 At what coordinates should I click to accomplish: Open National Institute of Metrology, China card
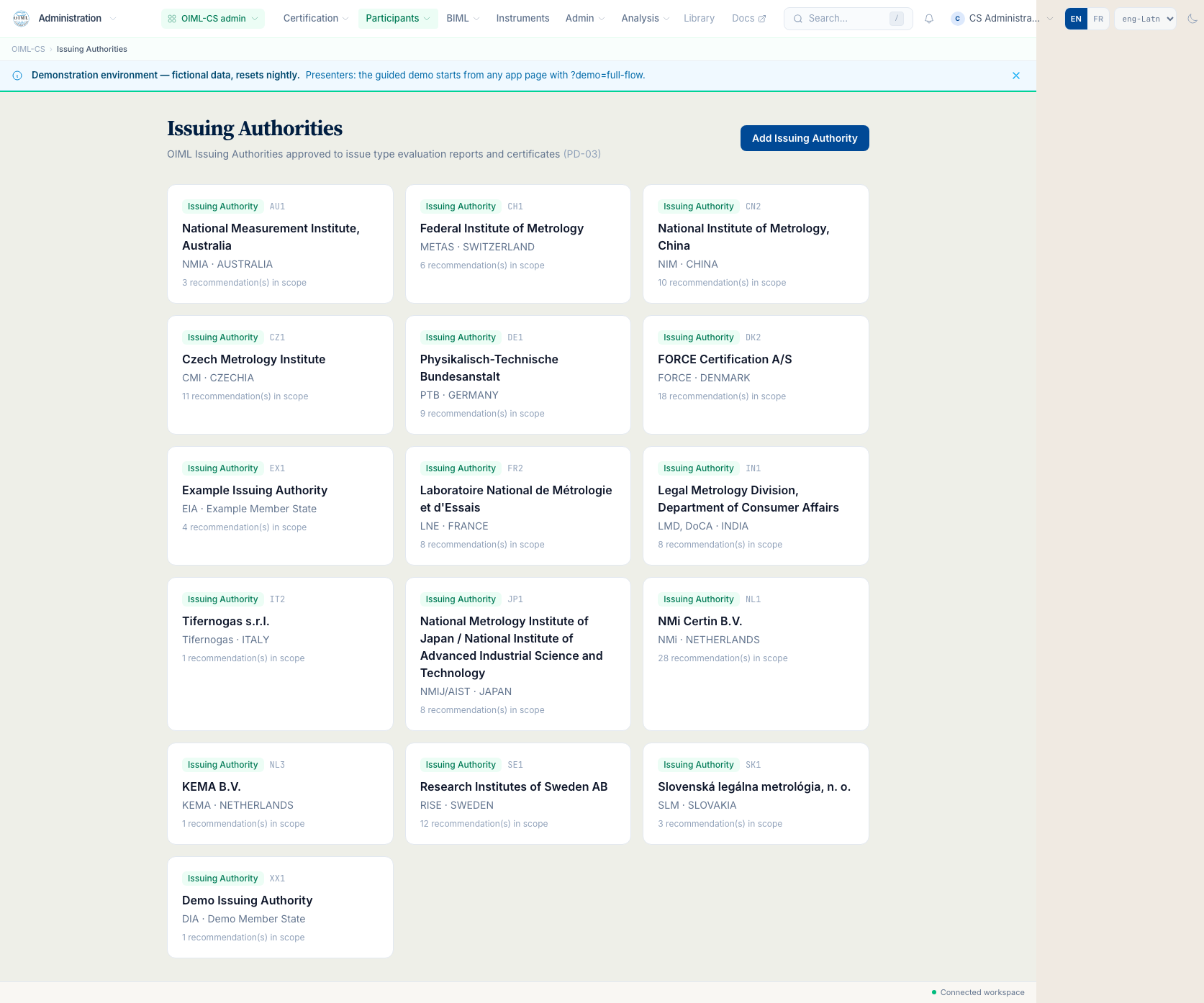click(756, 244)
